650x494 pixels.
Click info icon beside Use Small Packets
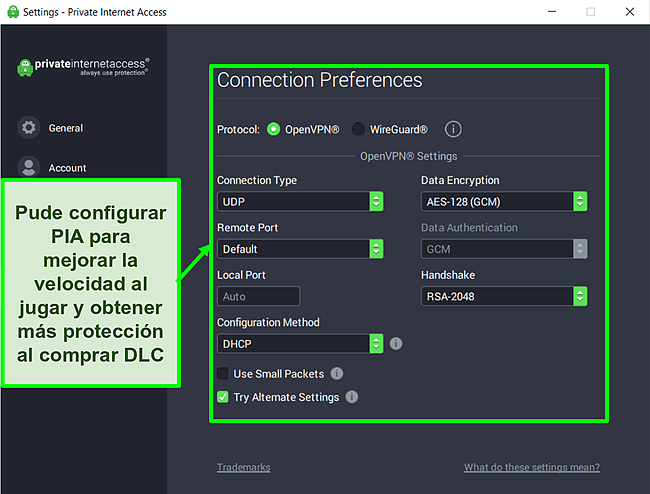[337, 374]
